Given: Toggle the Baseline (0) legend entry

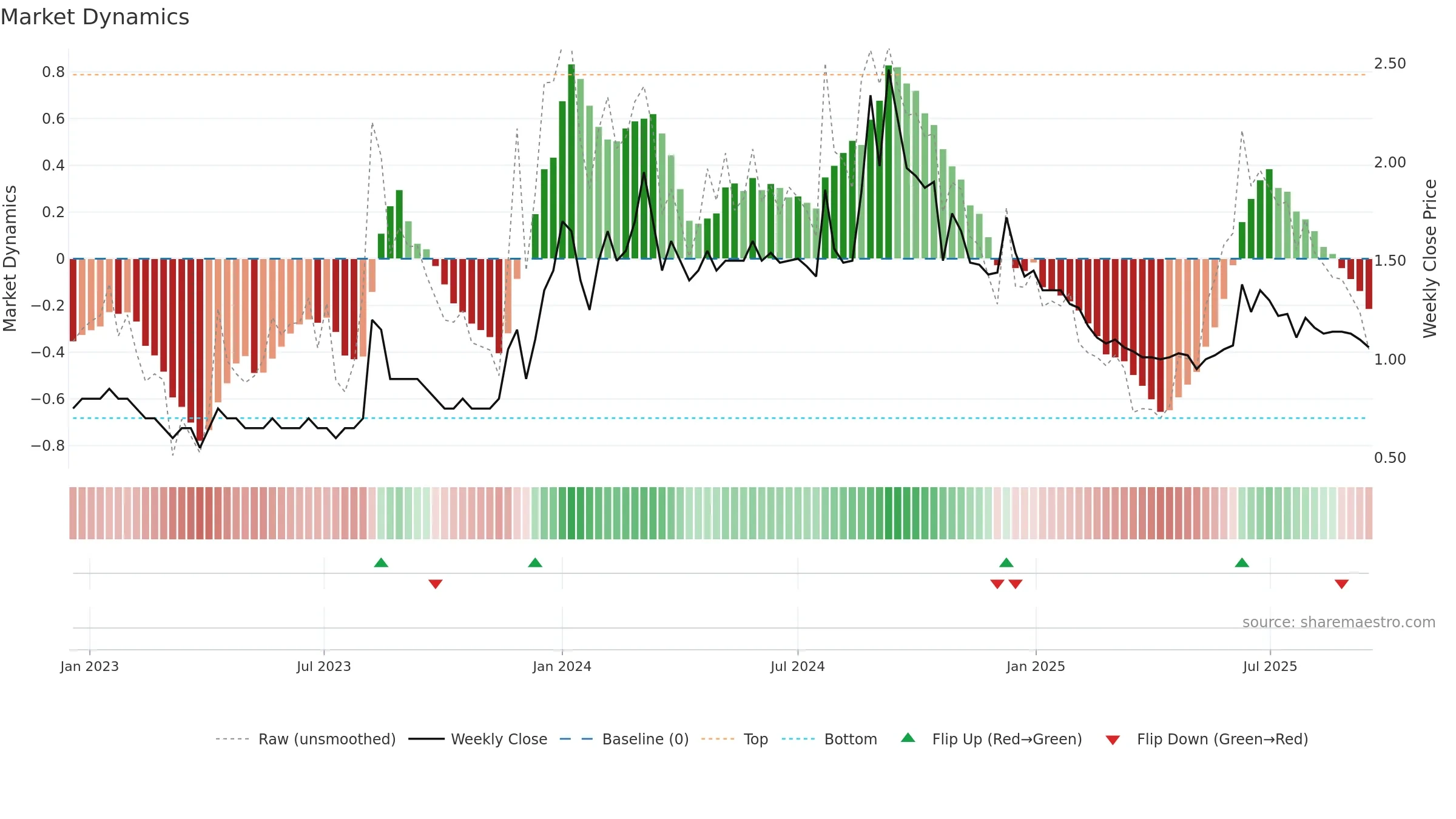Looking at the screenshot, I should 624,739.
